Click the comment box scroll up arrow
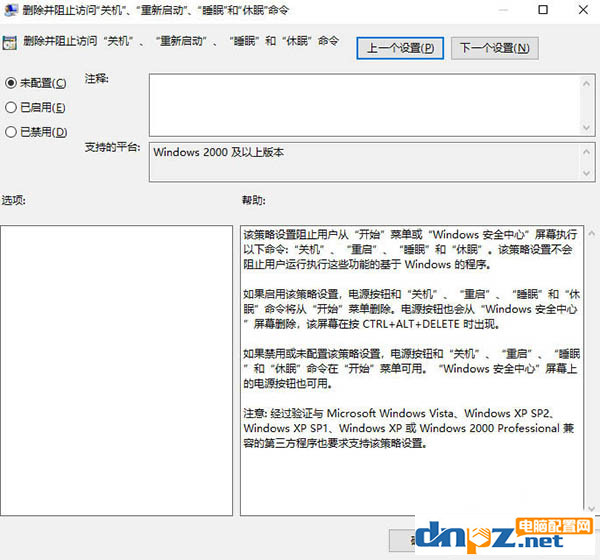 (x=586, y=83)
